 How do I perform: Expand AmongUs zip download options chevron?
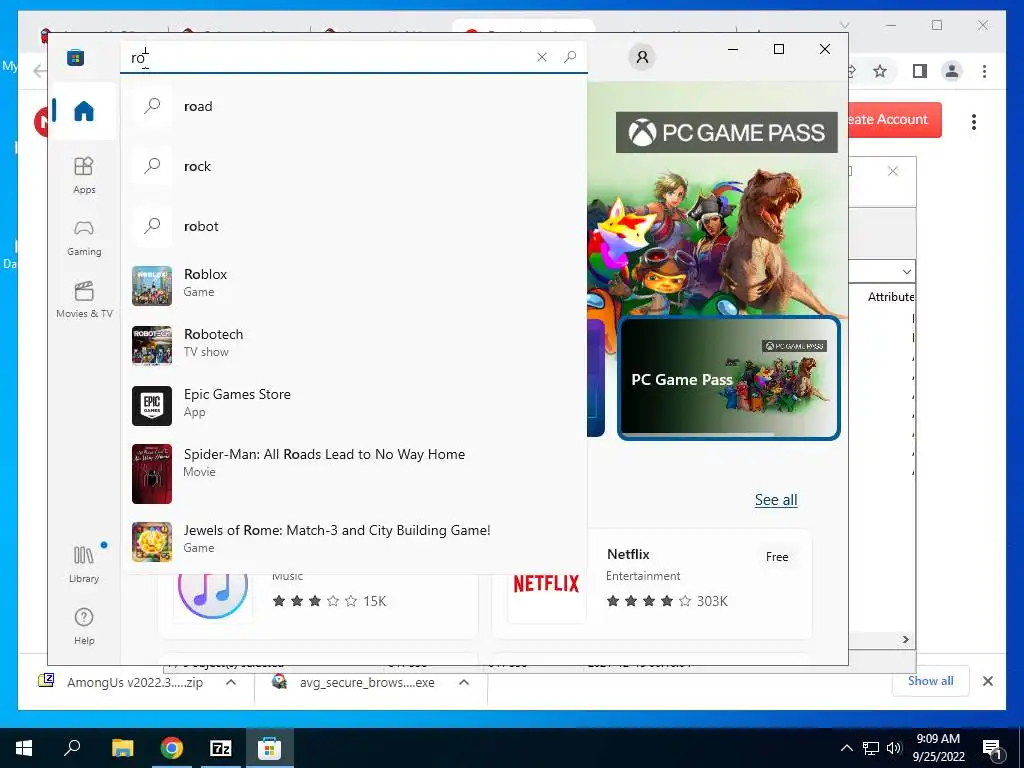[231, 682]
